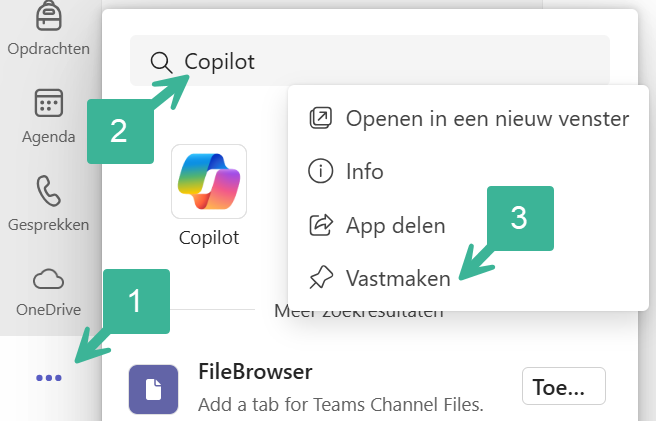Open Gesprekken phone icon in sidebar

48,191
